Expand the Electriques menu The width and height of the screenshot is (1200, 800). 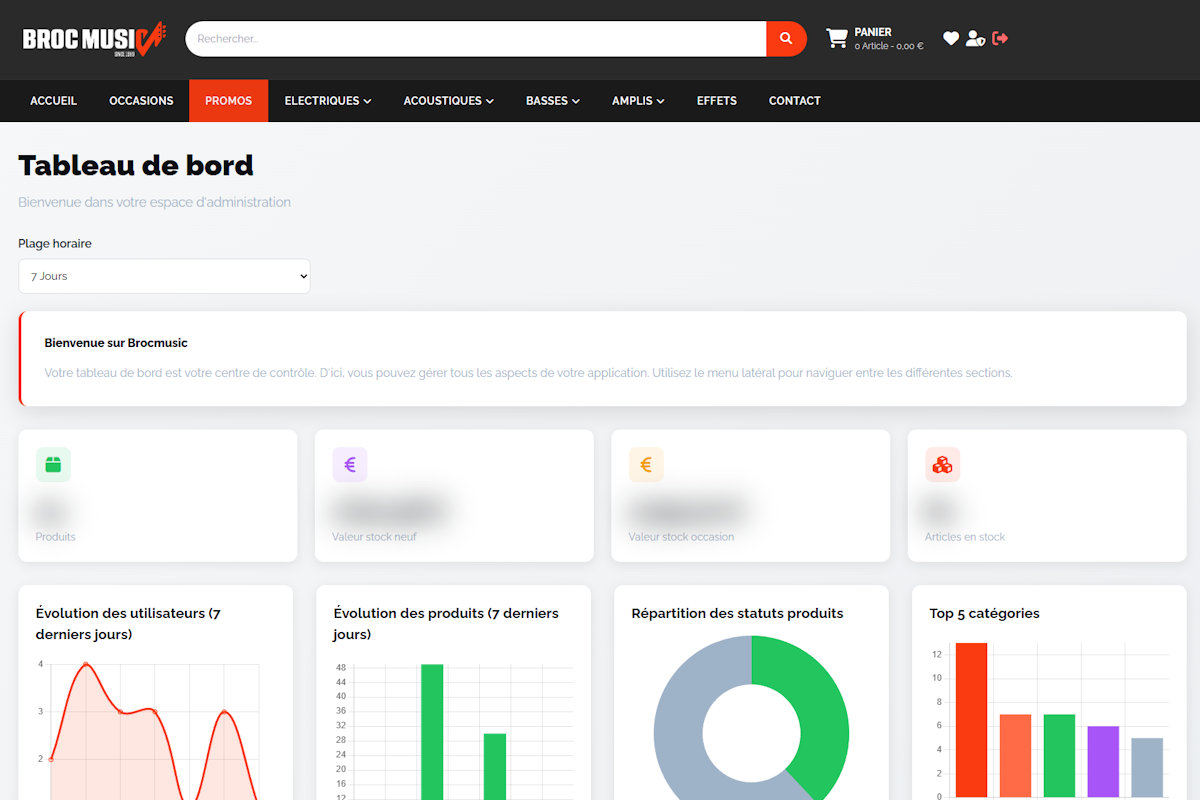[328, 101]
